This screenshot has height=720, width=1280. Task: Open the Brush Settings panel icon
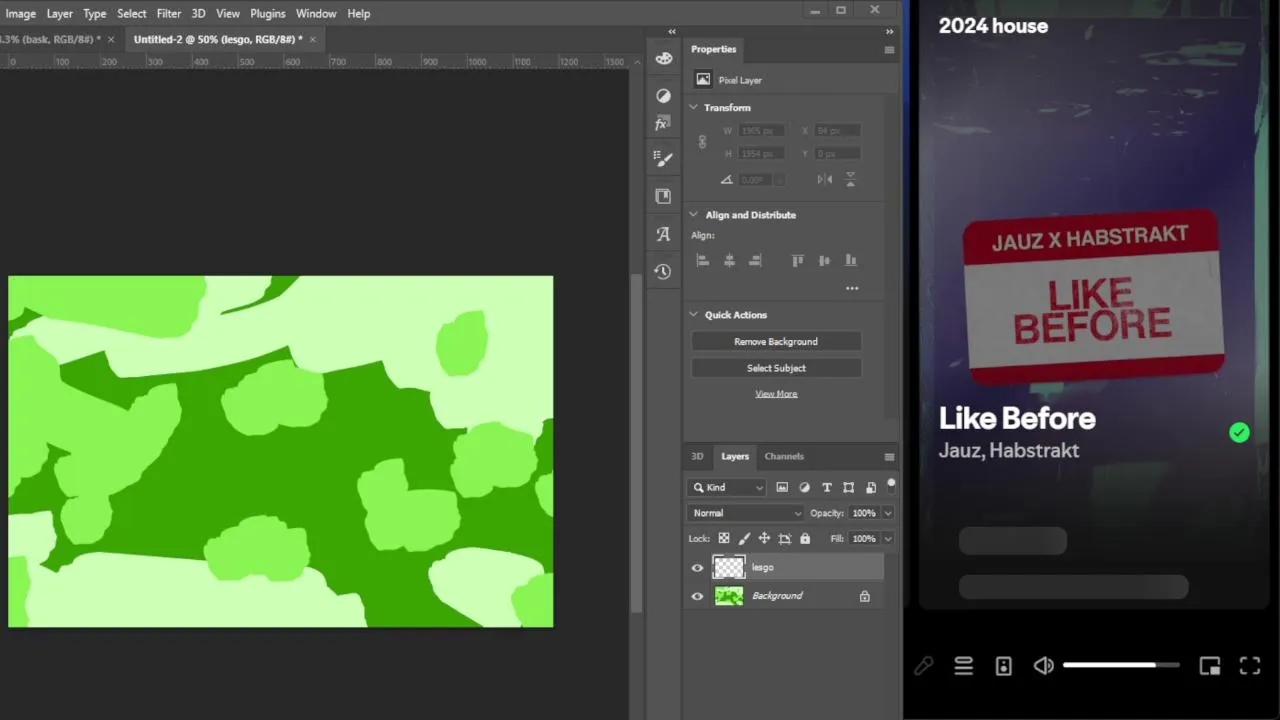point(663,158)
